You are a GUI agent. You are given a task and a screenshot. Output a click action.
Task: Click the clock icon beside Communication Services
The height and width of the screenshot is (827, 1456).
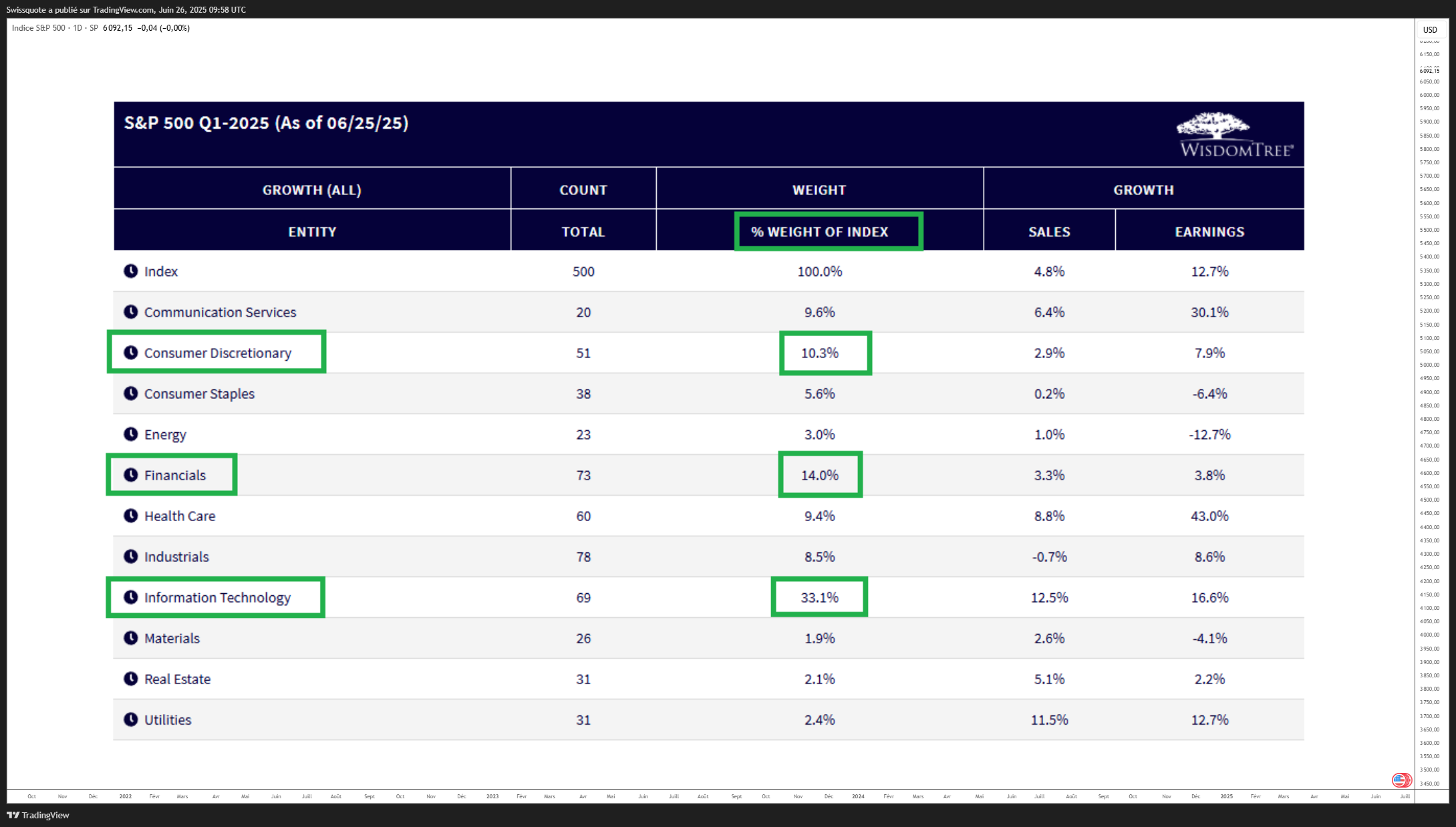[x=131, y=311]
